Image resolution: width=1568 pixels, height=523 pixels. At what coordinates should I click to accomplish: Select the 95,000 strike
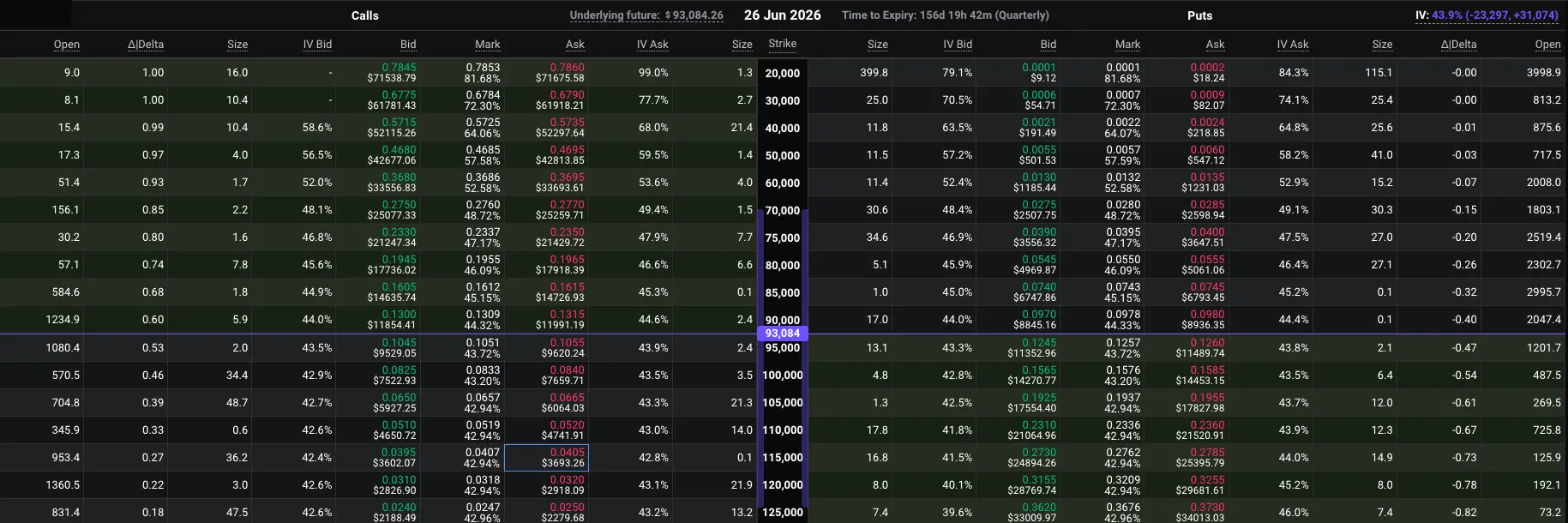(x=783, y=348)
